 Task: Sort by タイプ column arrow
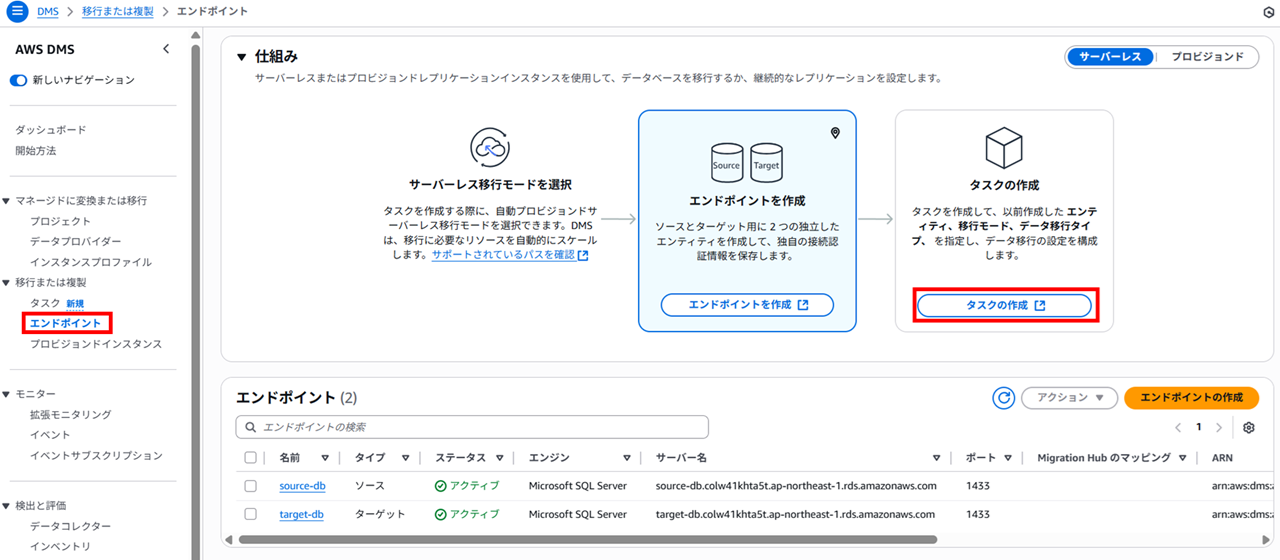pyautogui.click(x=405, y=458)
